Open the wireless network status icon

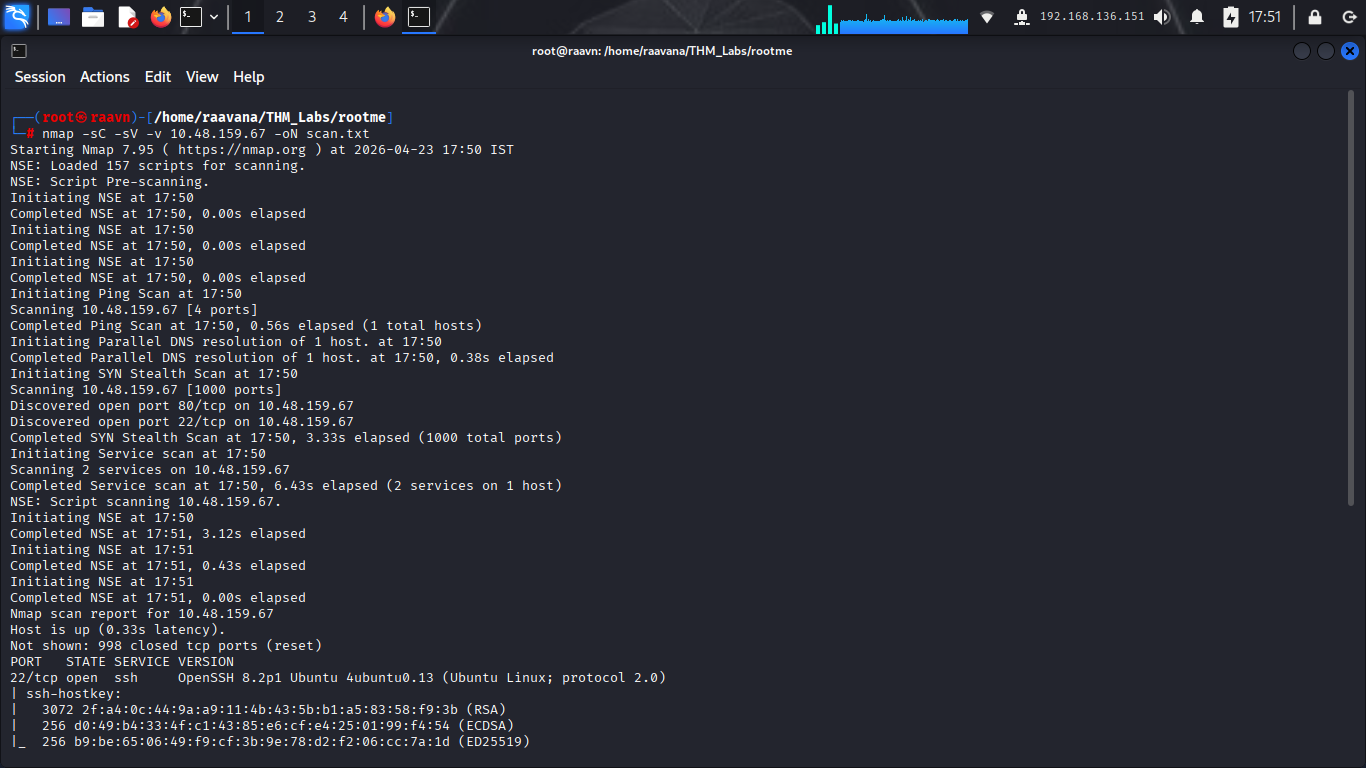(987, 17)
